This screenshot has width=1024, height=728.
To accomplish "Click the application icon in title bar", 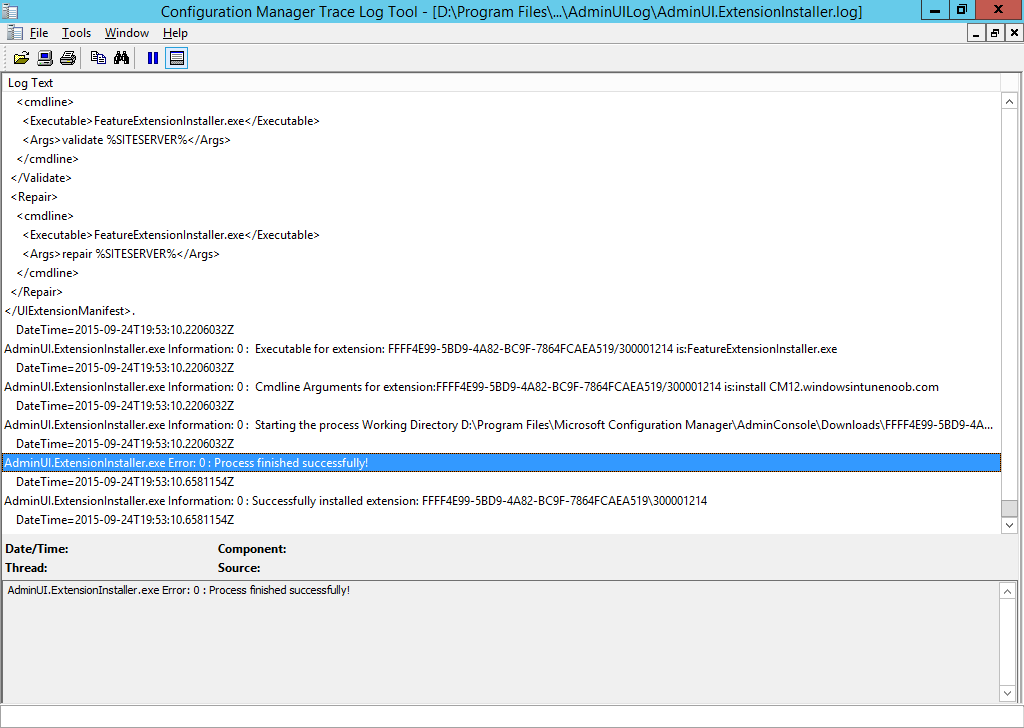I will [x=10, y=11].
